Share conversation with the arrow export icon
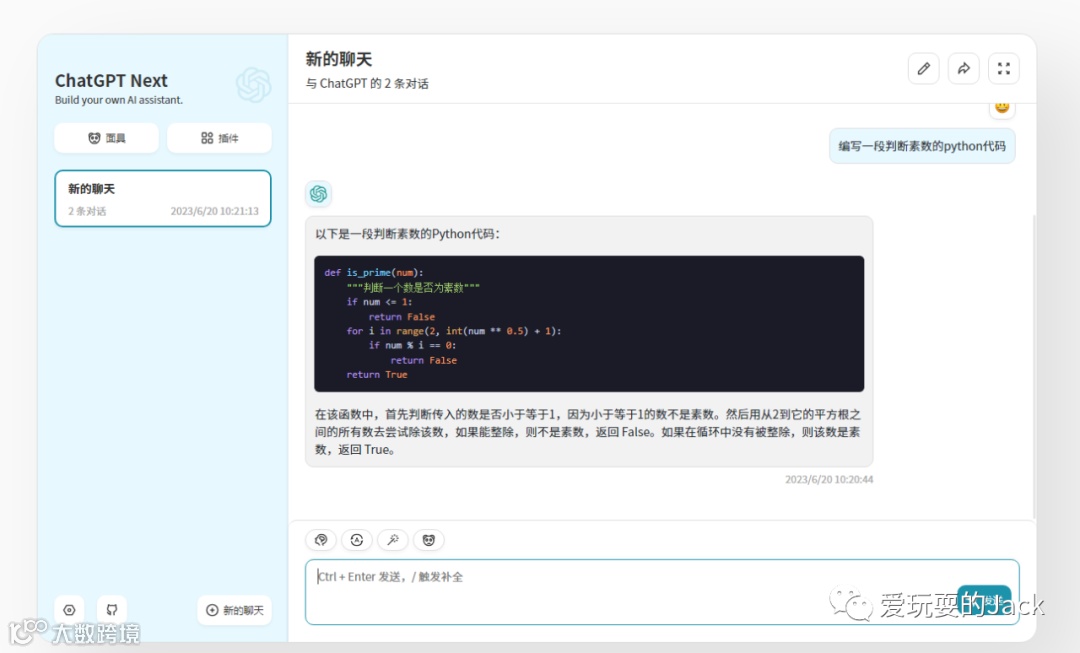1080x653 pixels. 964,68
